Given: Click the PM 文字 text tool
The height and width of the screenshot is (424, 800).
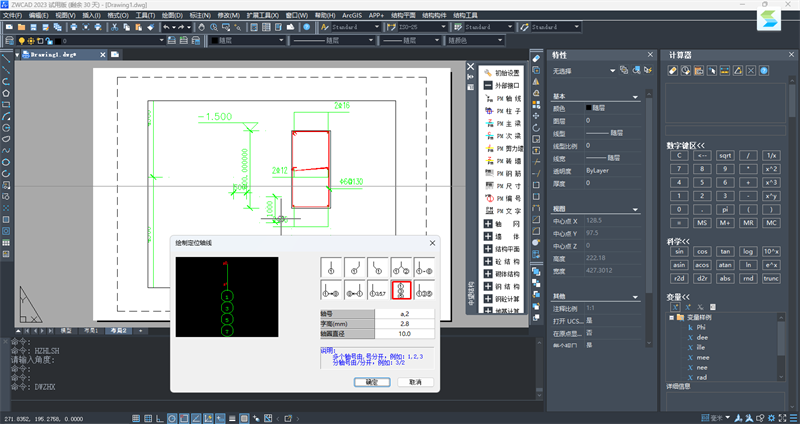Looking at the screenshot, I should click(507, 211).
